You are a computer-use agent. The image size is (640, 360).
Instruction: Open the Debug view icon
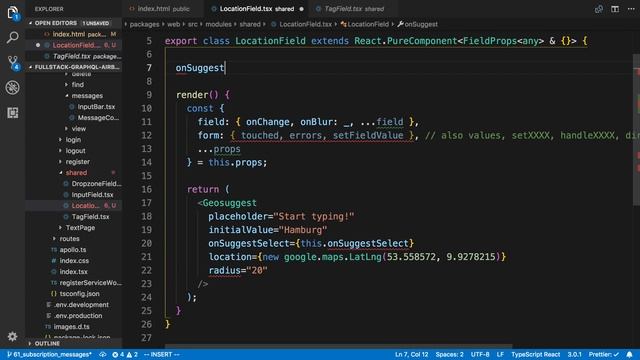coord(13,87)
